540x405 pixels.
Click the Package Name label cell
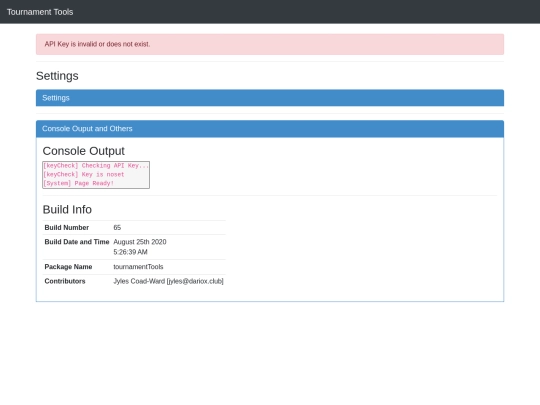77,267
